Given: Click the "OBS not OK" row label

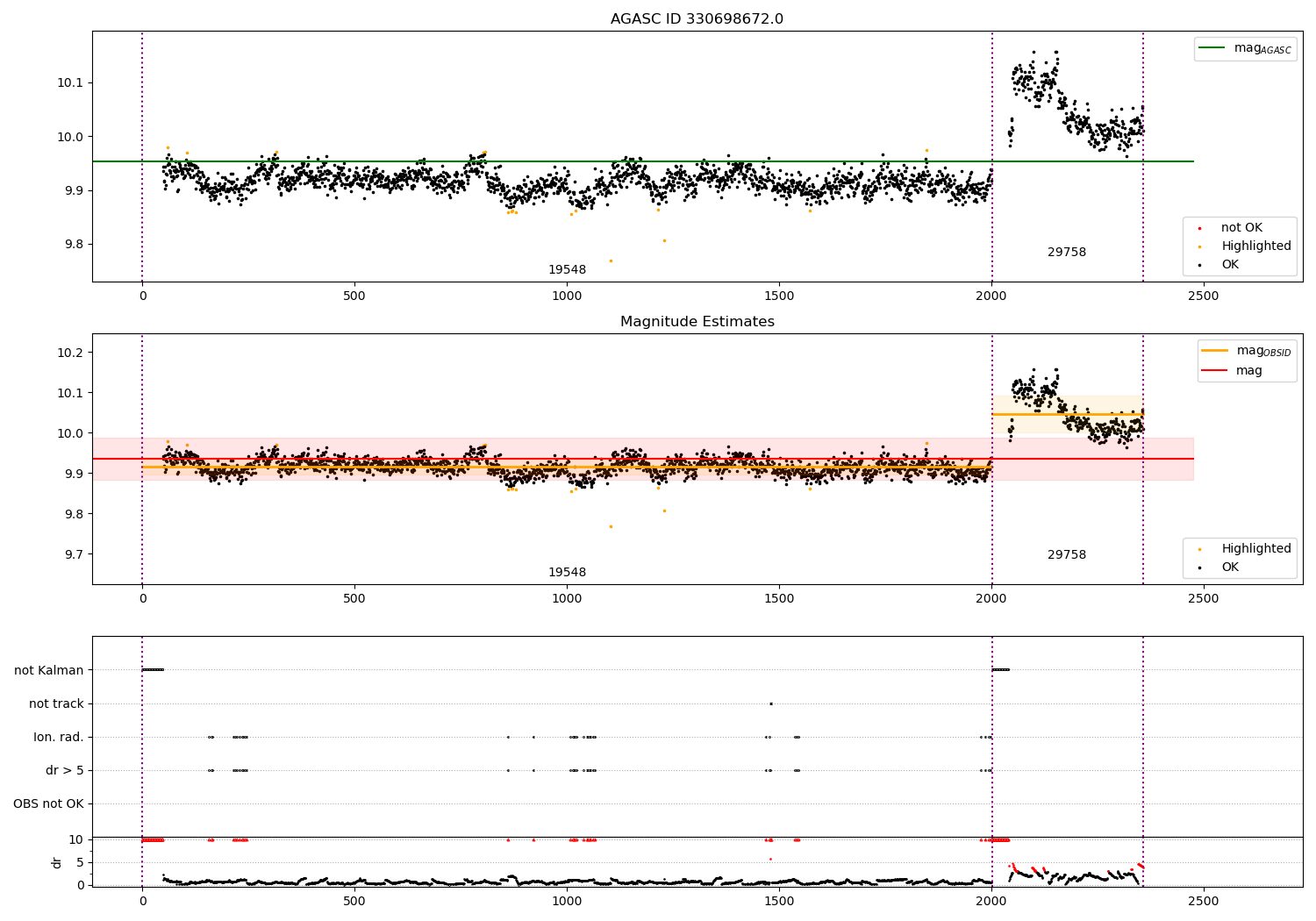Looking at the screenshot, I should 48,803.
